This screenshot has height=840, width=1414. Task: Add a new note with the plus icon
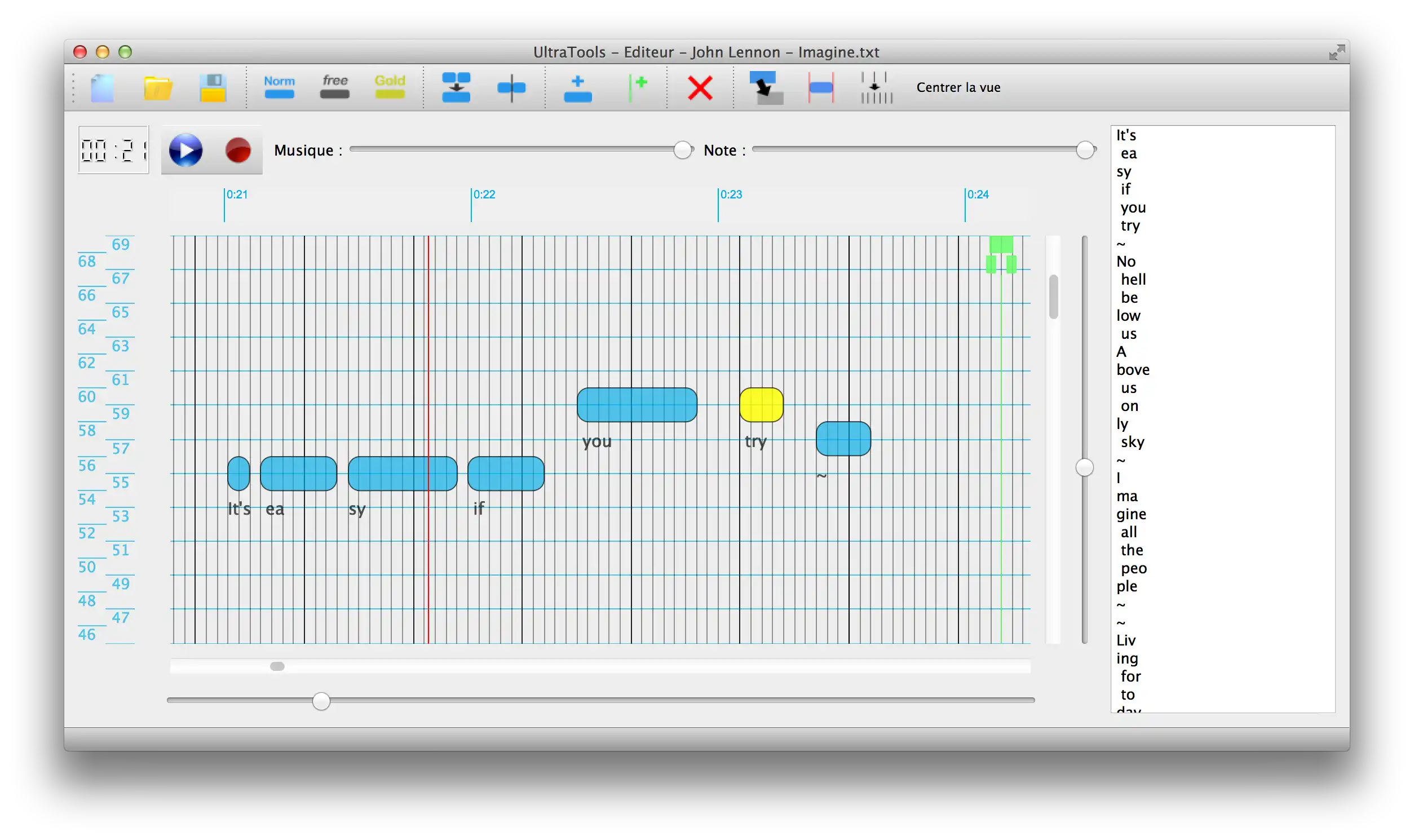point(577,89)
